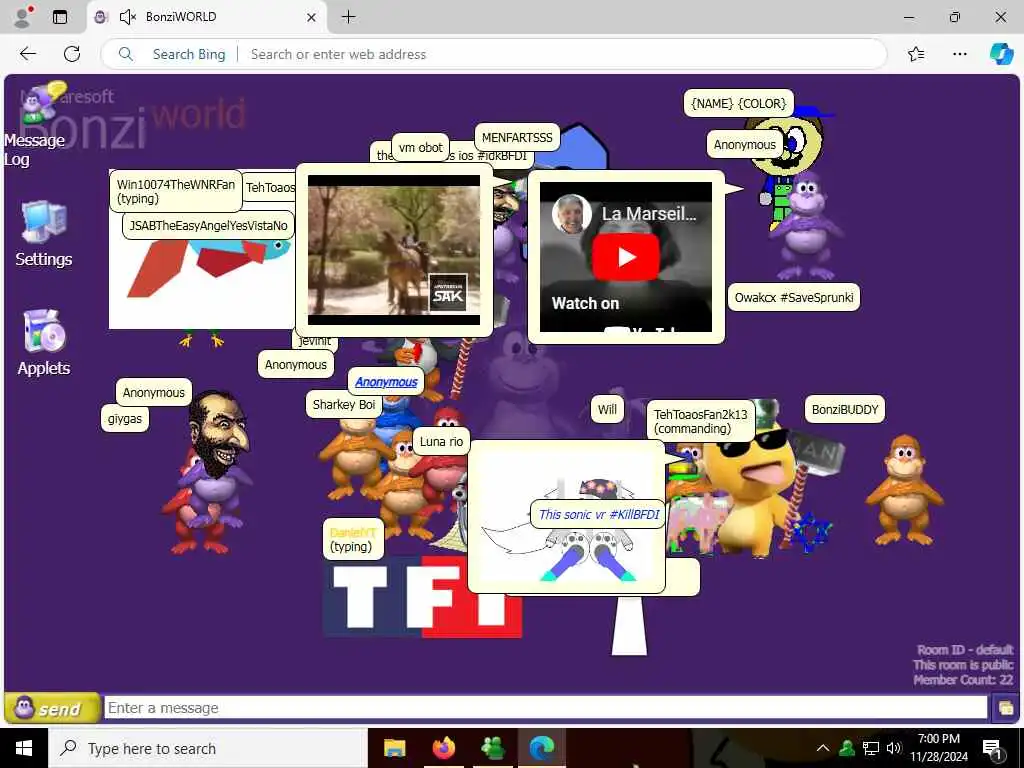Show hidden tray icons chevron

(x=823, y=748)
